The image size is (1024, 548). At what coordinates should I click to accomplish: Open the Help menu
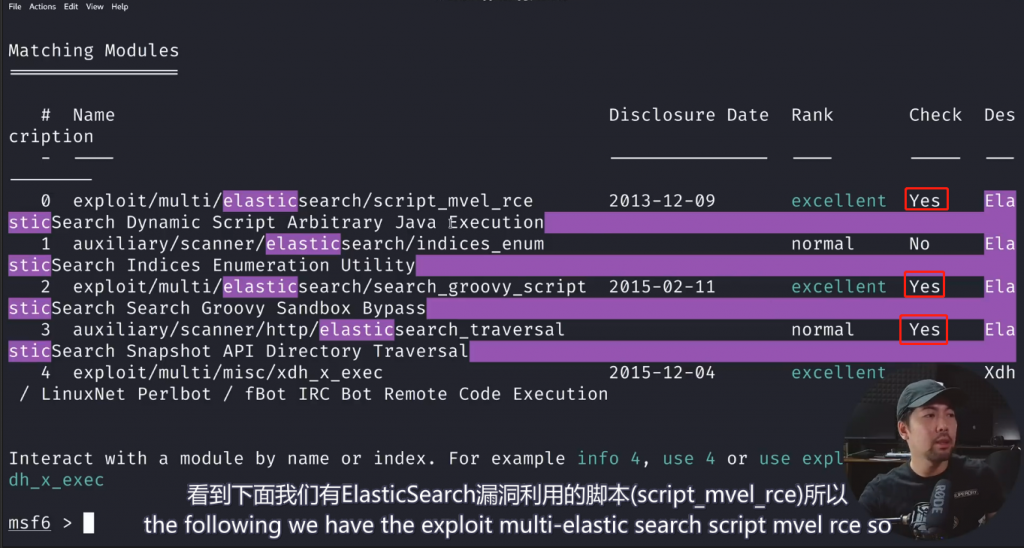[120, 7]
